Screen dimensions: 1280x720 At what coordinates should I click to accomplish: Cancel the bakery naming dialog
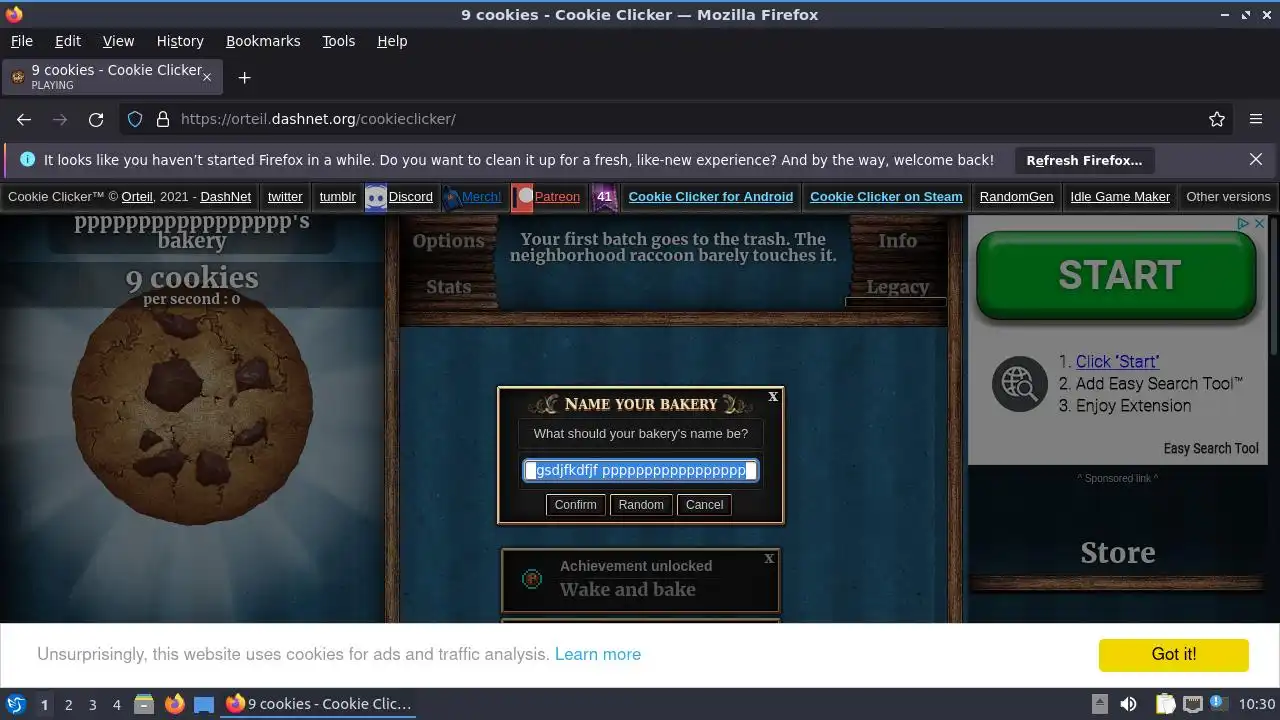(704, 505)
